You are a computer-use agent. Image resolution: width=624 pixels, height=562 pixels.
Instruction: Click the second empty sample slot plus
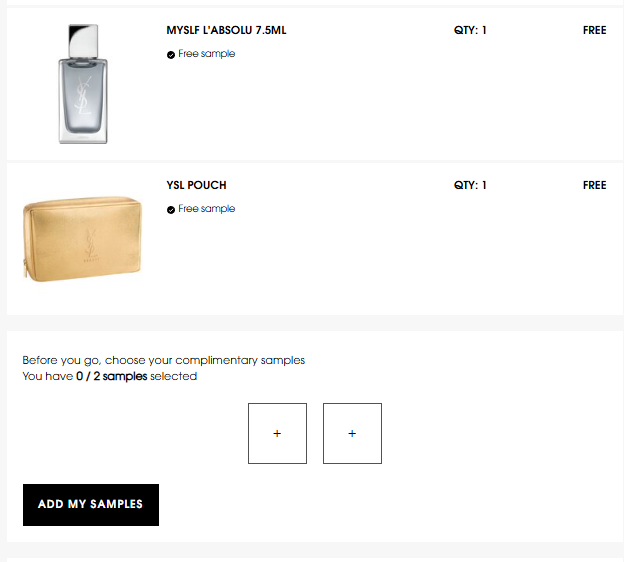pyautogui.click(x=352, y=433)
